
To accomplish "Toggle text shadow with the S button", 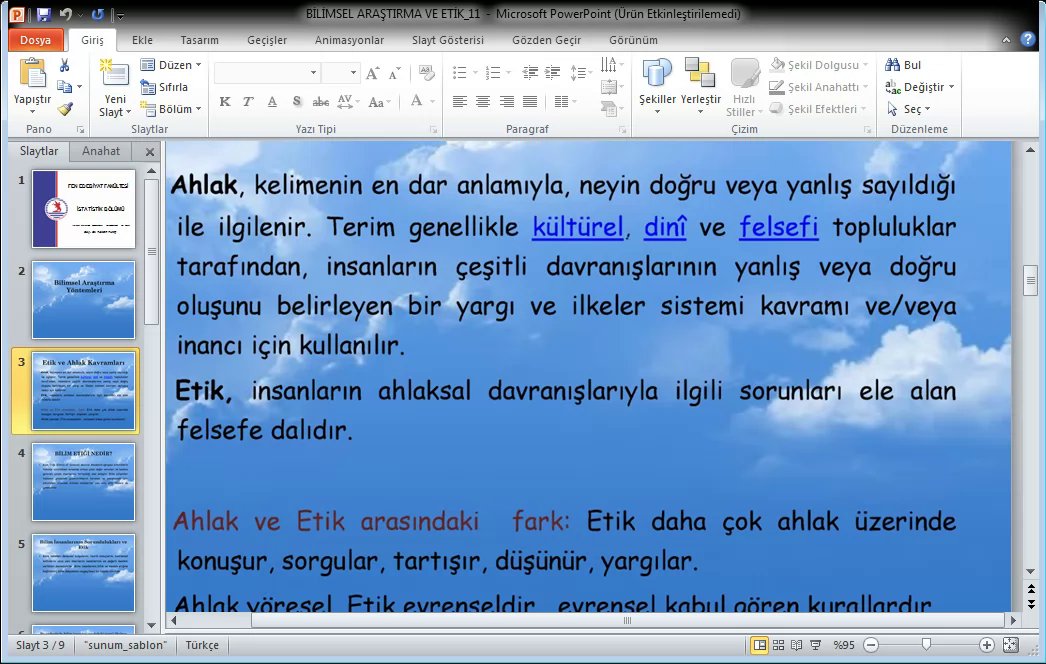I will pyautogui.click(x=296, y=101).
